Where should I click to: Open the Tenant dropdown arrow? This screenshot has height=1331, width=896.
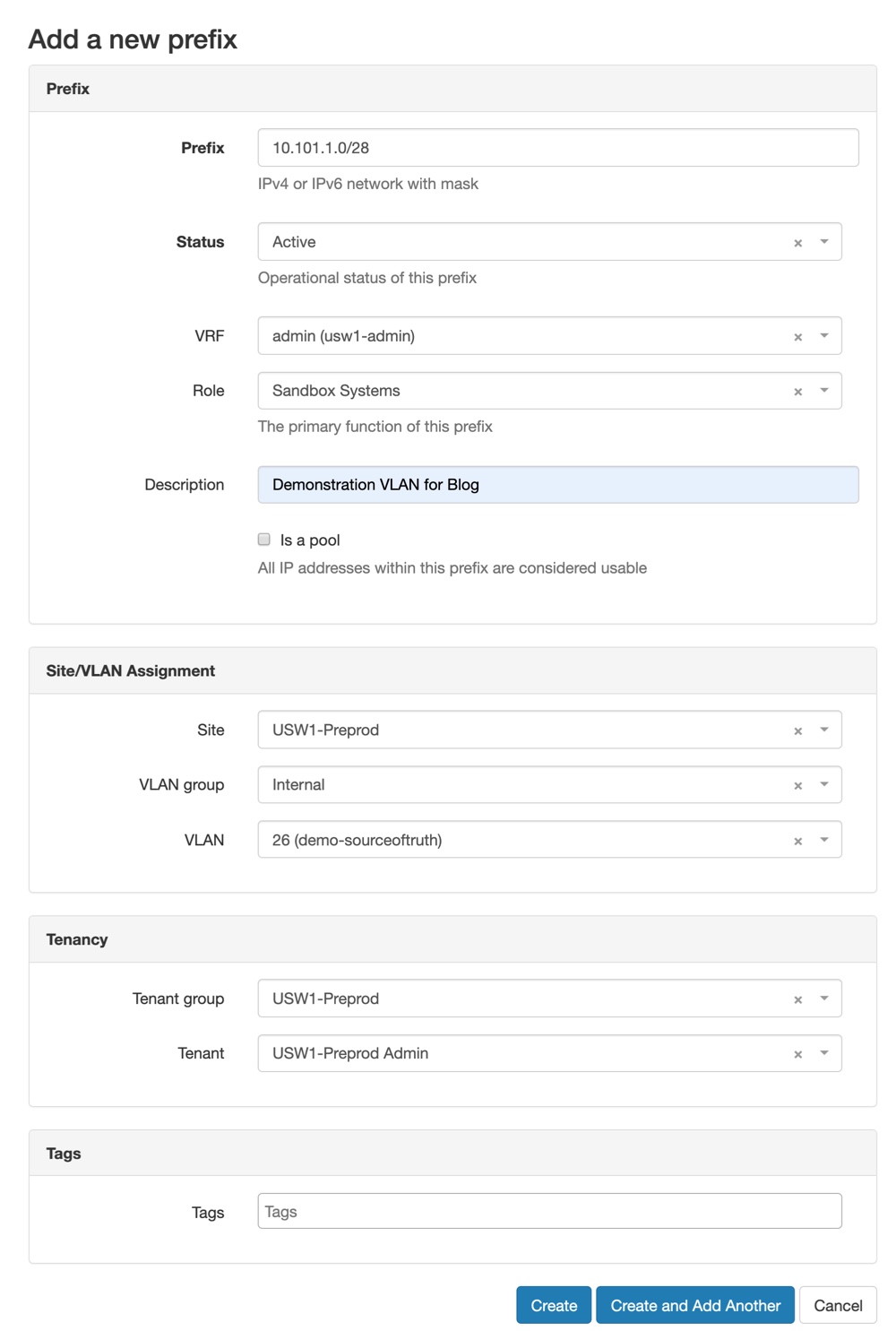pos(824,1053)
